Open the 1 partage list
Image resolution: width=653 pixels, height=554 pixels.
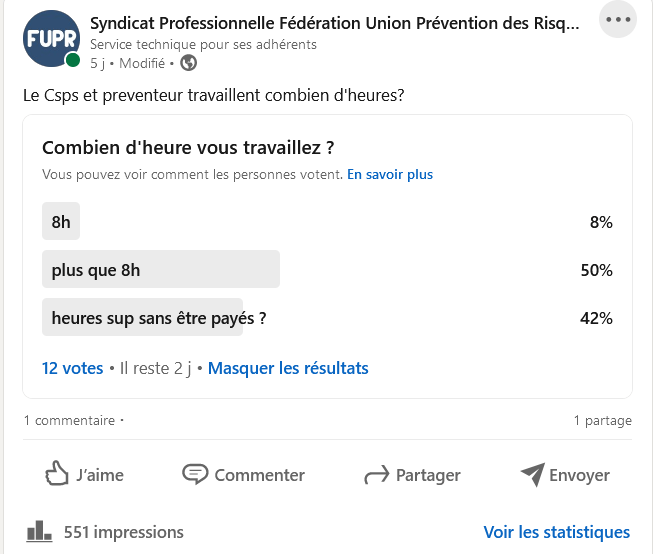(x=602, y=421)
